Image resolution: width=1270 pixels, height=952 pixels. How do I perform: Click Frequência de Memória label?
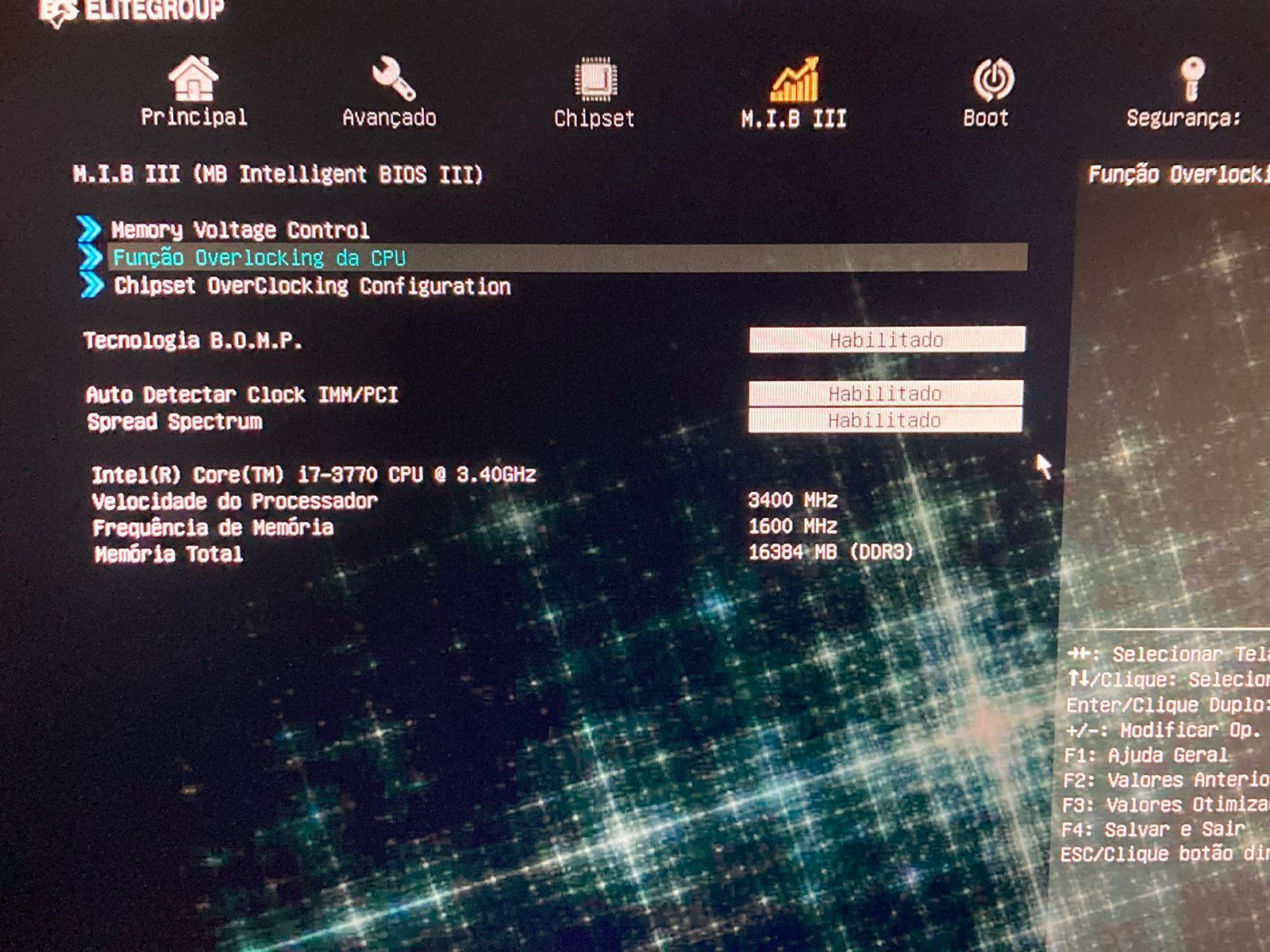click(x=213, y=528)
